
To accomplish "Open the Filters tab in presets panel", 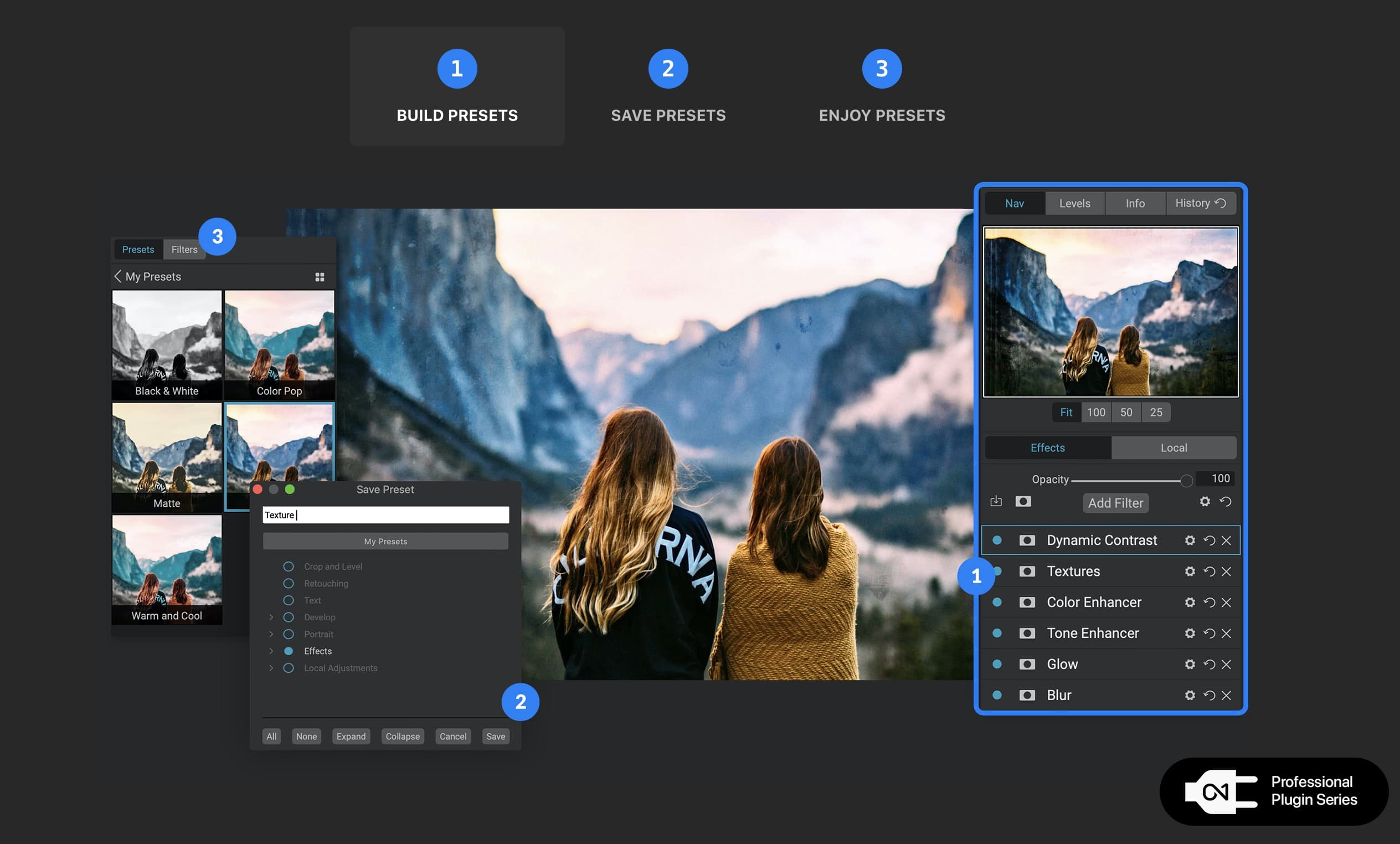I will (x=184, y=250).
